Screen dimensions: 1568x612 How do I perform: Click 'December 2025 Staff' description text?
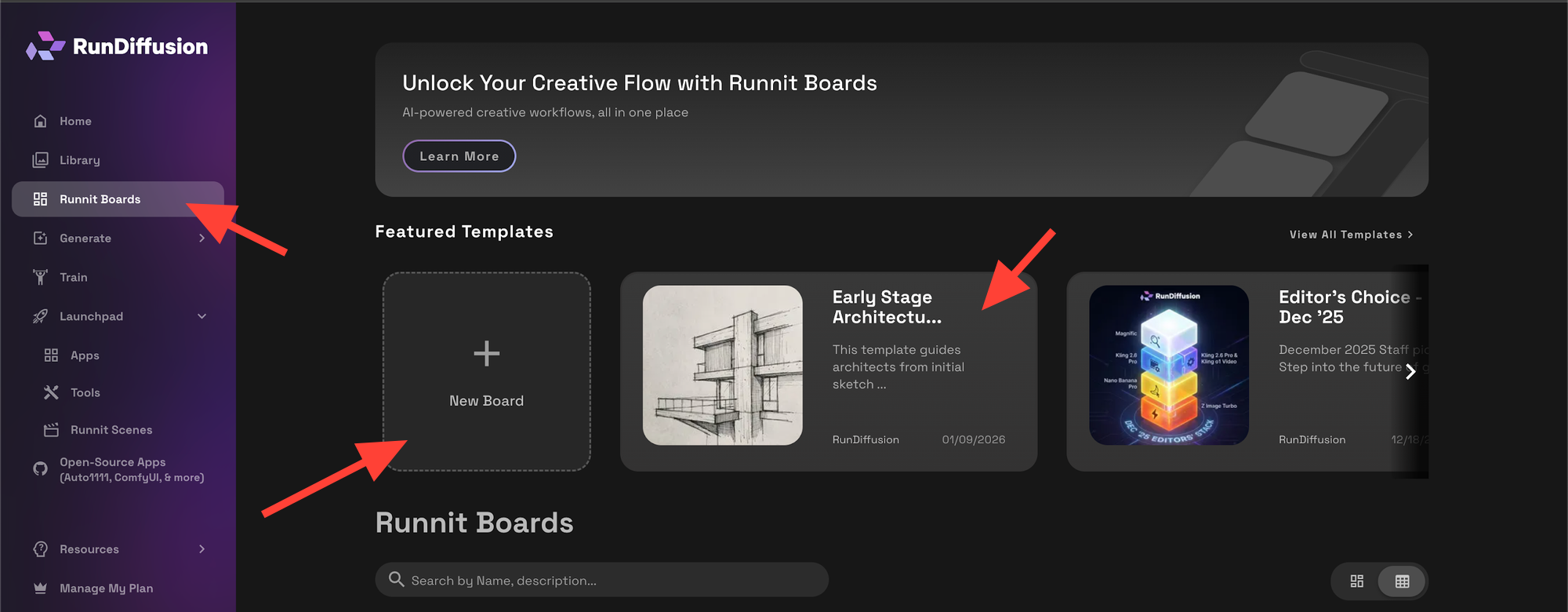tap(1352, 358)
